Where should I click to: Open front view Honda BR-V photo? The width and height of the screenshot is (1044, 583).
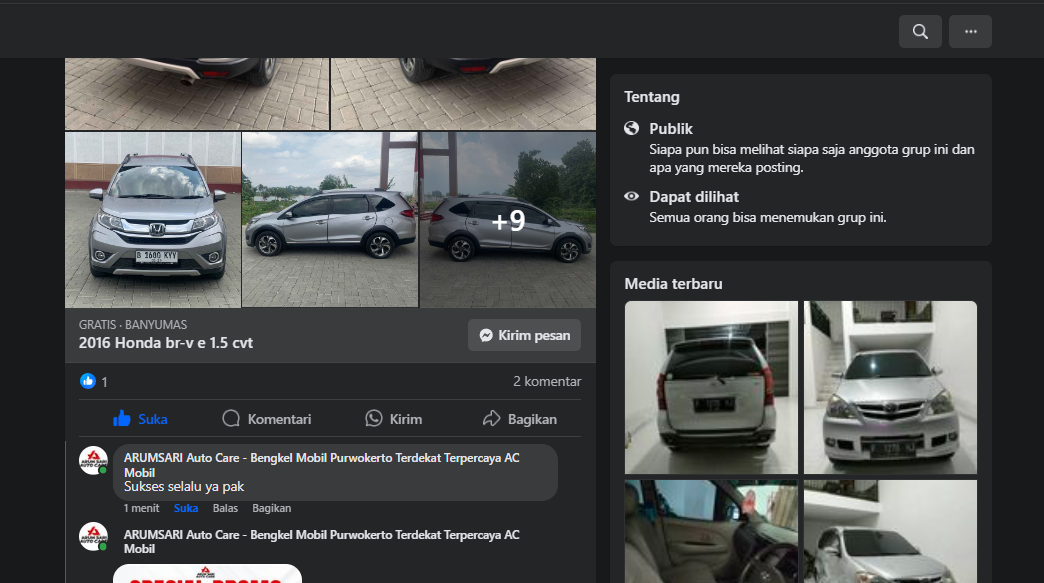click(153, 220)
